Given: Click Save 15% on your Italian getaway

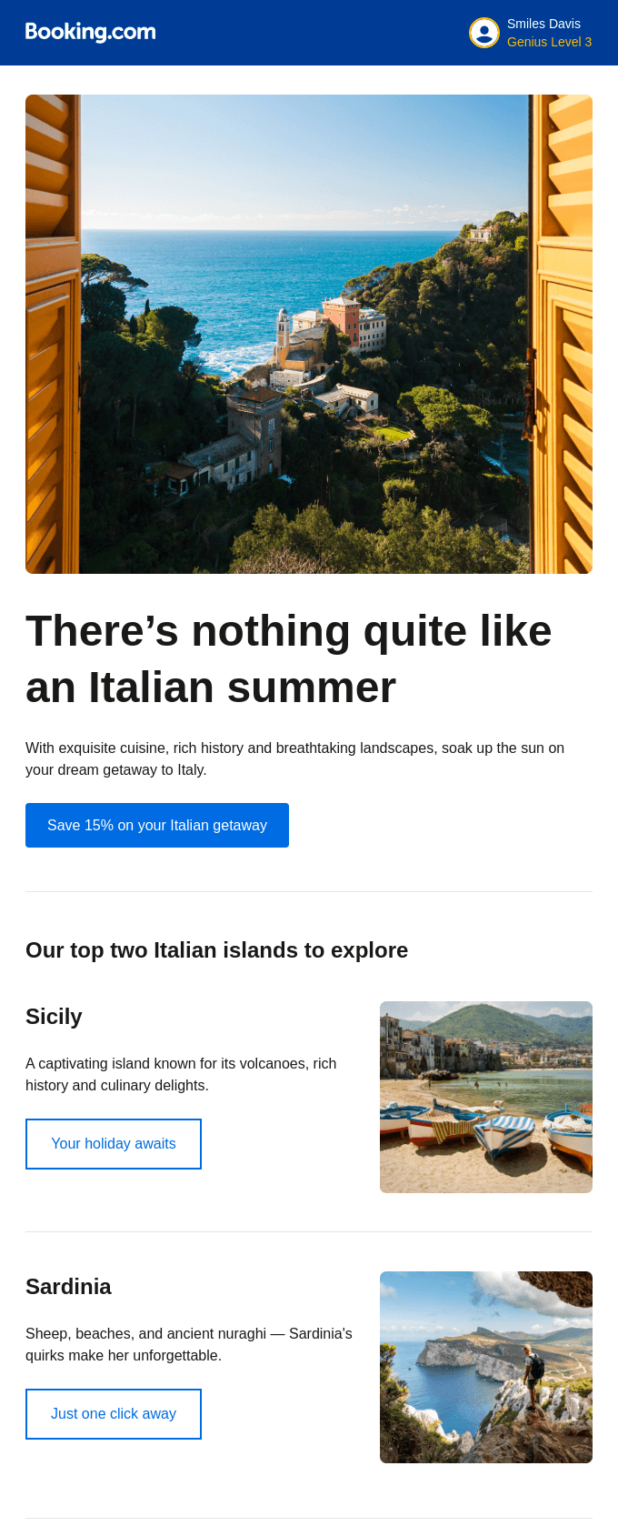Looking at the screenshot, I should pyautogui.click(x=157, y=825).
